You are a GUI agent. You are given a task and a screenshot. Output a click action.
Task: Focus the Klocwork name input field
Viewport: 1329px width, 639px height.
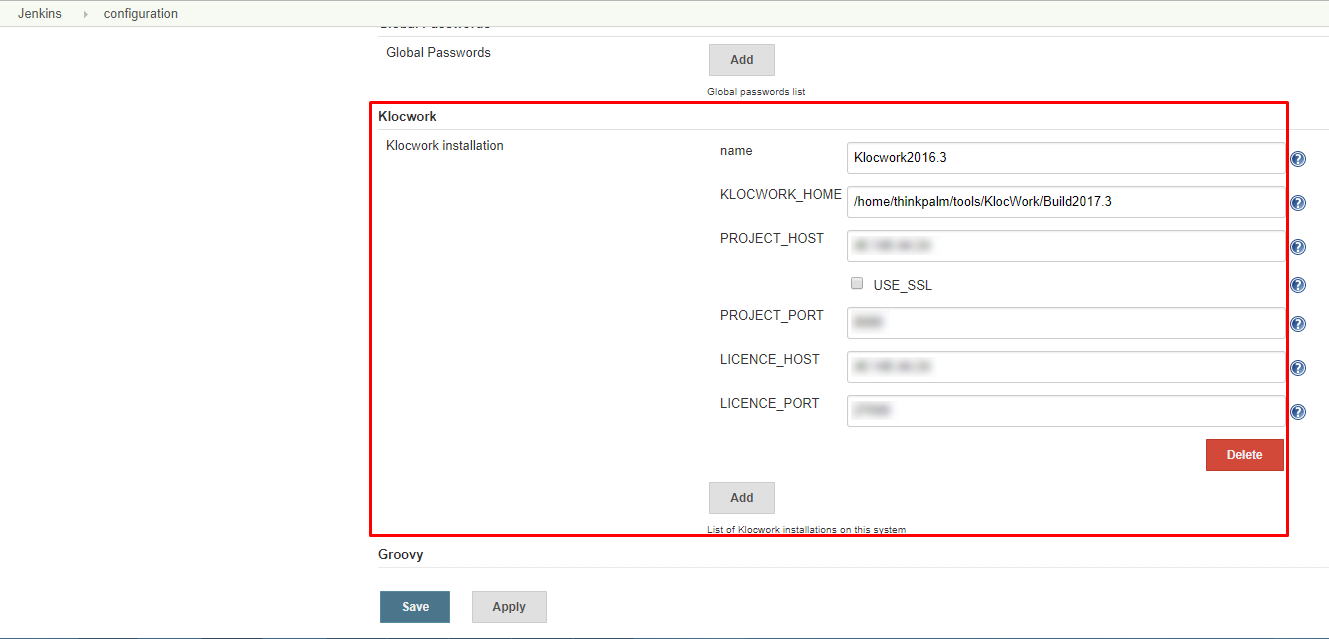point(1066,158)
